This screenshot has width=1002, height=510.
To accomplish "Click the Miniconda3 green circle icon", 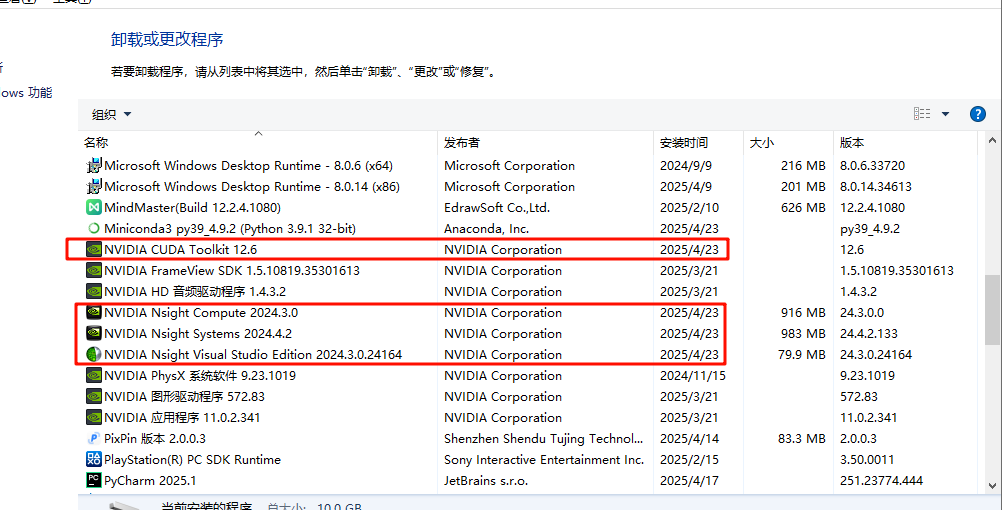I will (94, 229).
